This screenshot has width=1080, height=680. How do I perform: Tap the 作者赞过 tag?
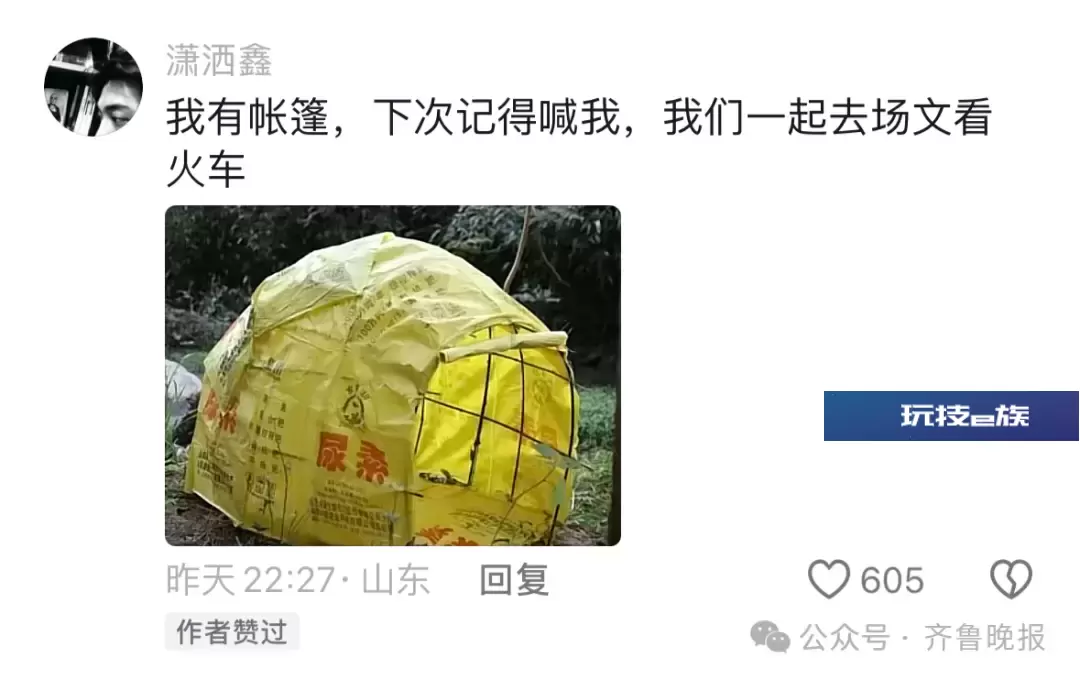tap(232, 632)
